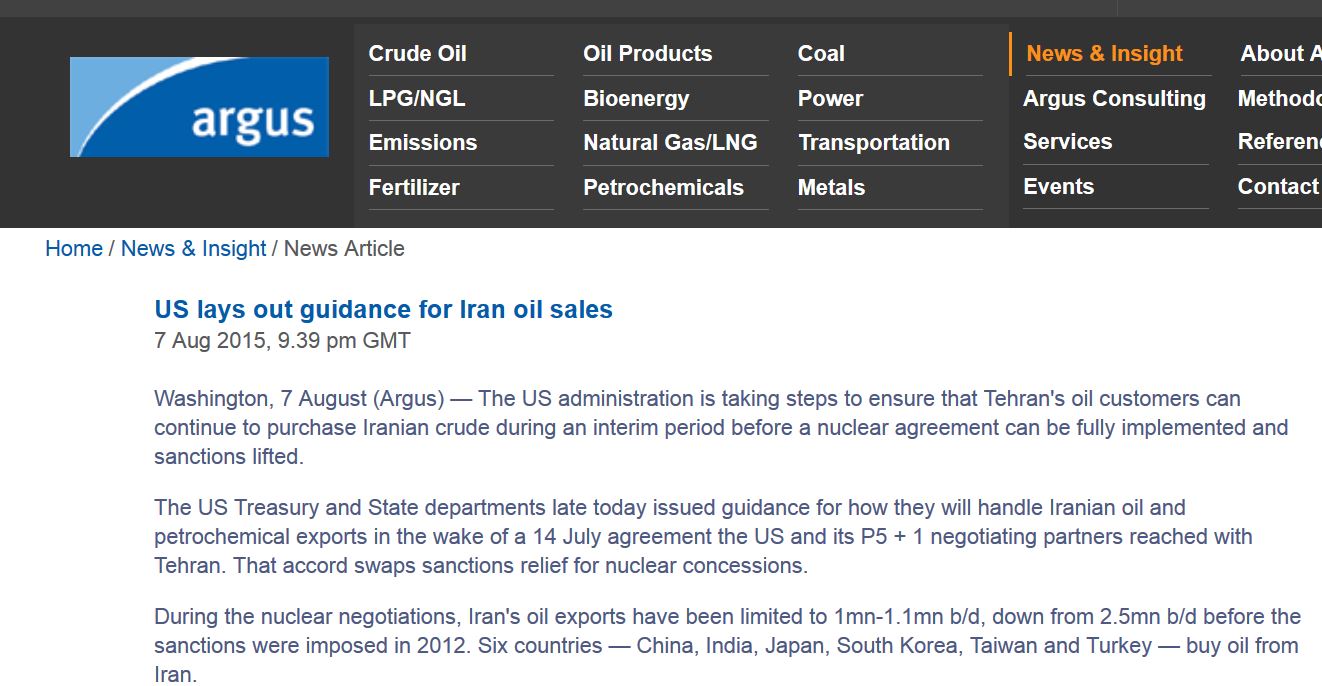Open the Crude Oil menu

pyautogui.click(x=417, y=54)
